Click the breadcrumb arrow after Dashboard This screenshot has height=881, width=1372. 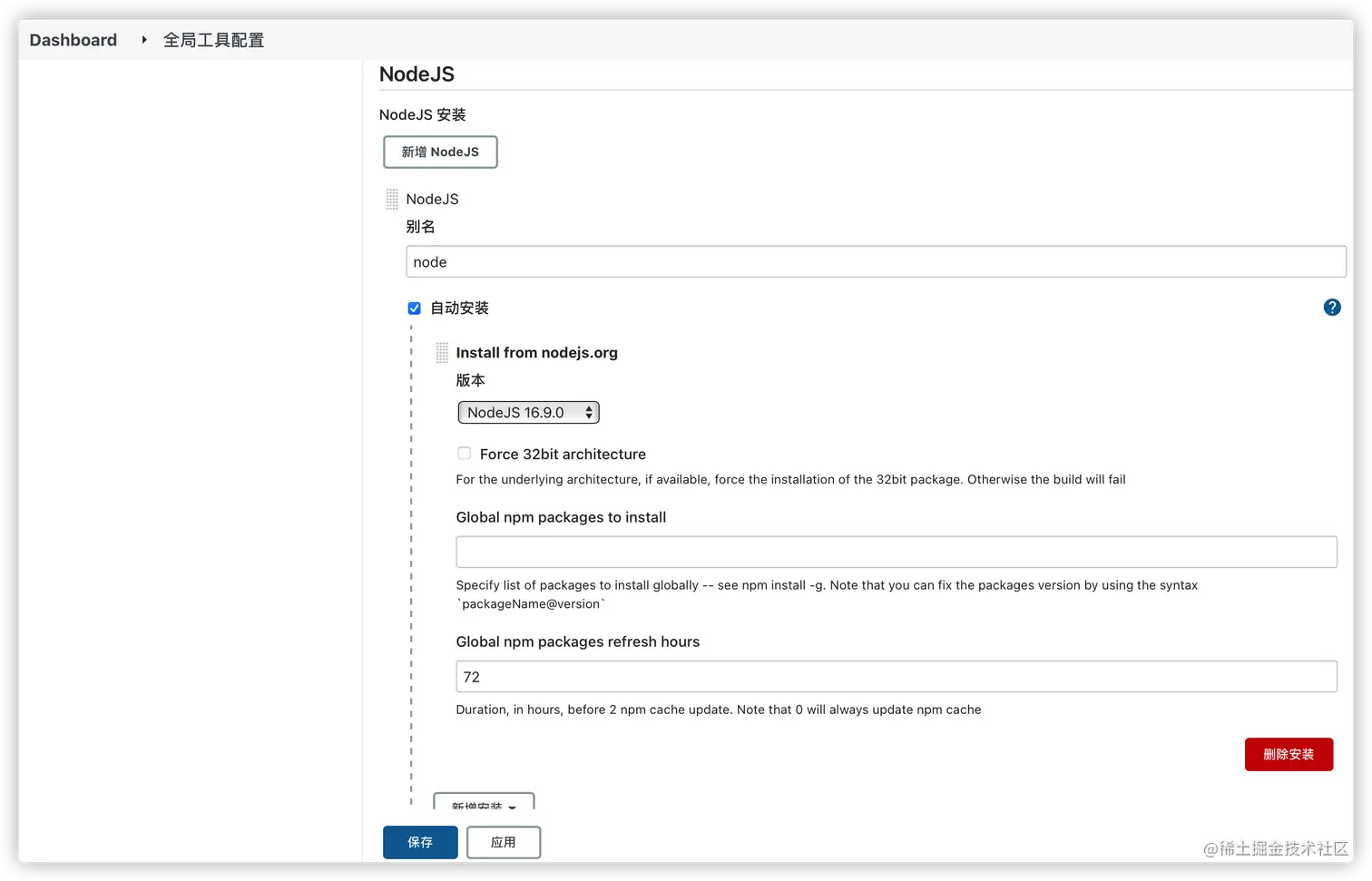[x=143, y=40]
